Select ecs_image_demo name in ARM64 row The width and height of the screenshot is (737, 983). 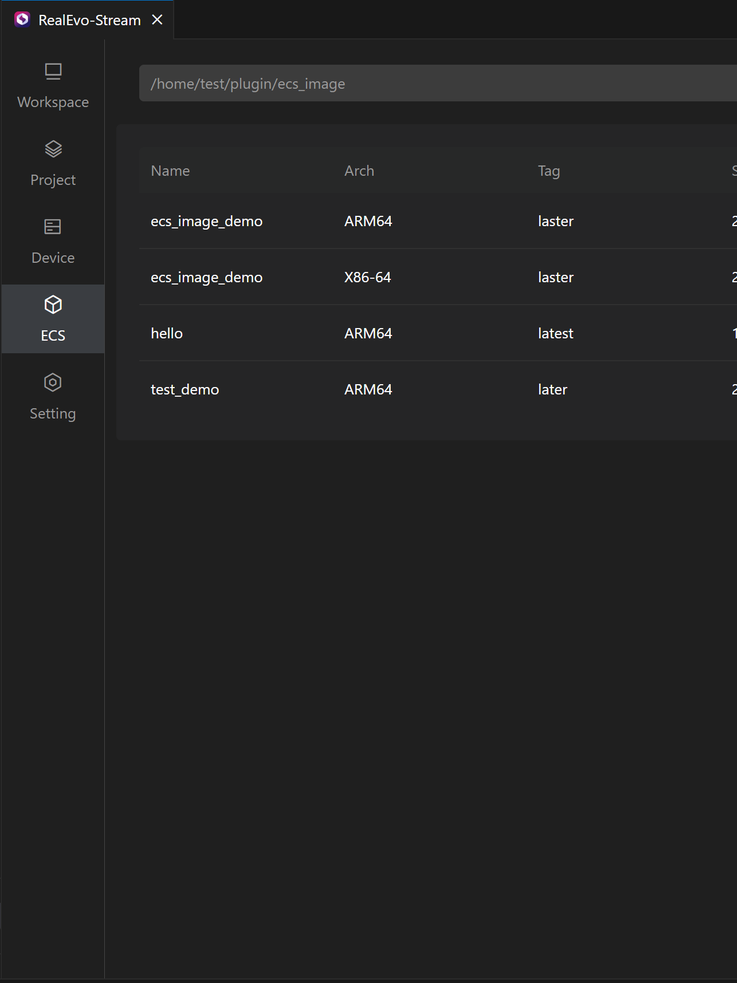206,221
